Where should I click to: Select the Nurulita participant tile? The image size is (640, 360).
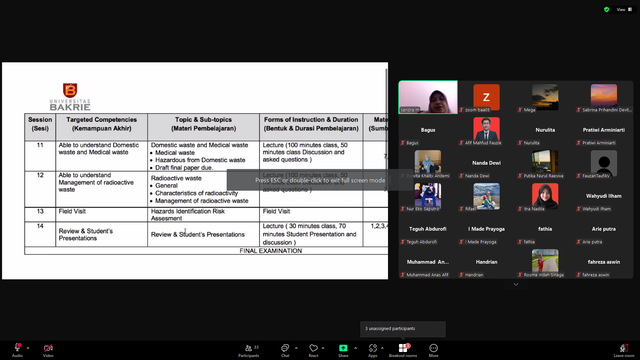coord(545,130)
